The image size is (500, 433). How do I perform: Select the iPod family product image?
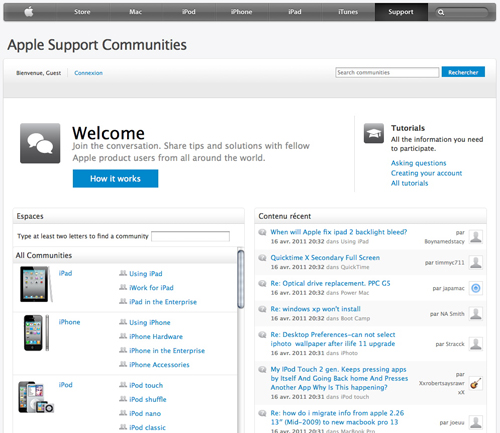[x=36, y=397]
